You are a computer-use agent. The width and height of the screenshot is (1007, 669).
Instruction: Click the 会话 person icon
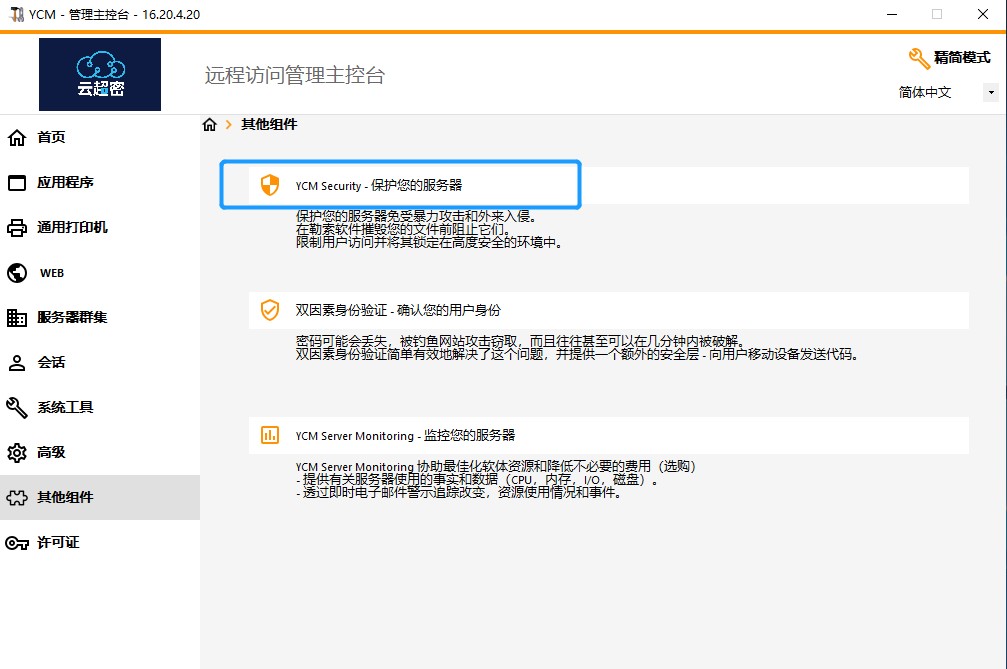coord(17,363)
